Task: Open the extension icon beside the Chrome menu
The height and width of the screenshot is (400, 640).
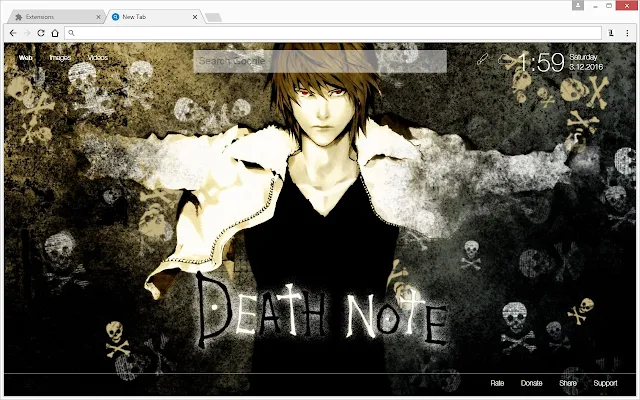Action: tap(611, 33)
